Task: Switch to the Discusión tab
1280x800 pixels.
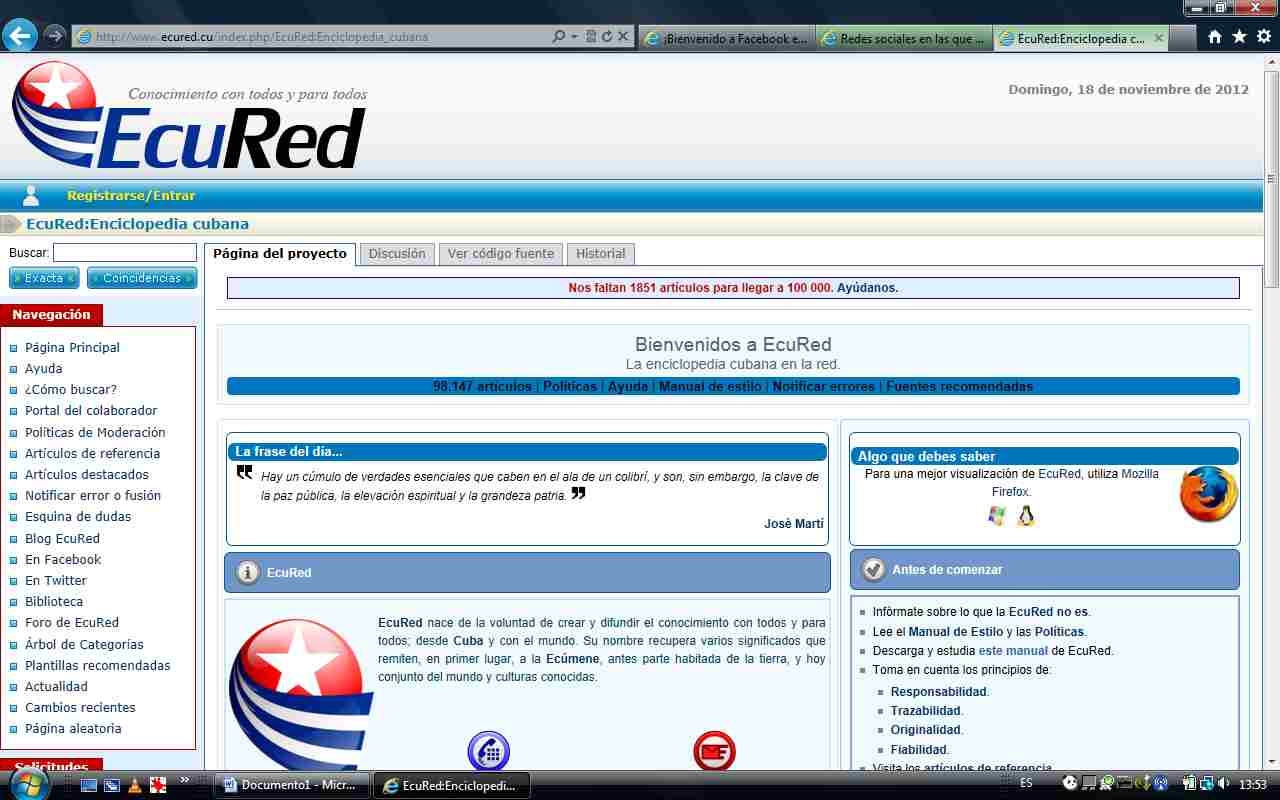Action: coord(397,254)
